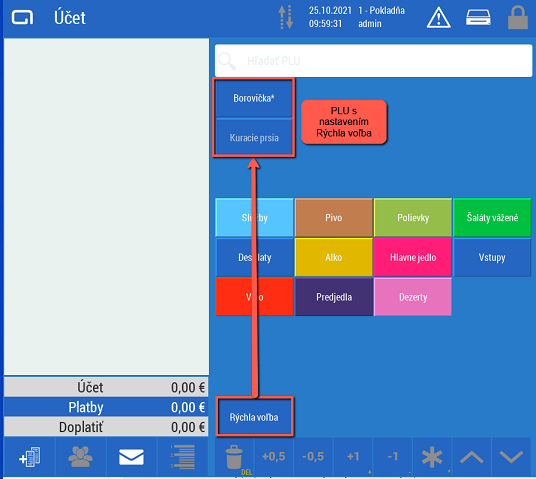Click the Hľadať PLU search field
This screenshot has height=479, width=536.
[373, 61]
